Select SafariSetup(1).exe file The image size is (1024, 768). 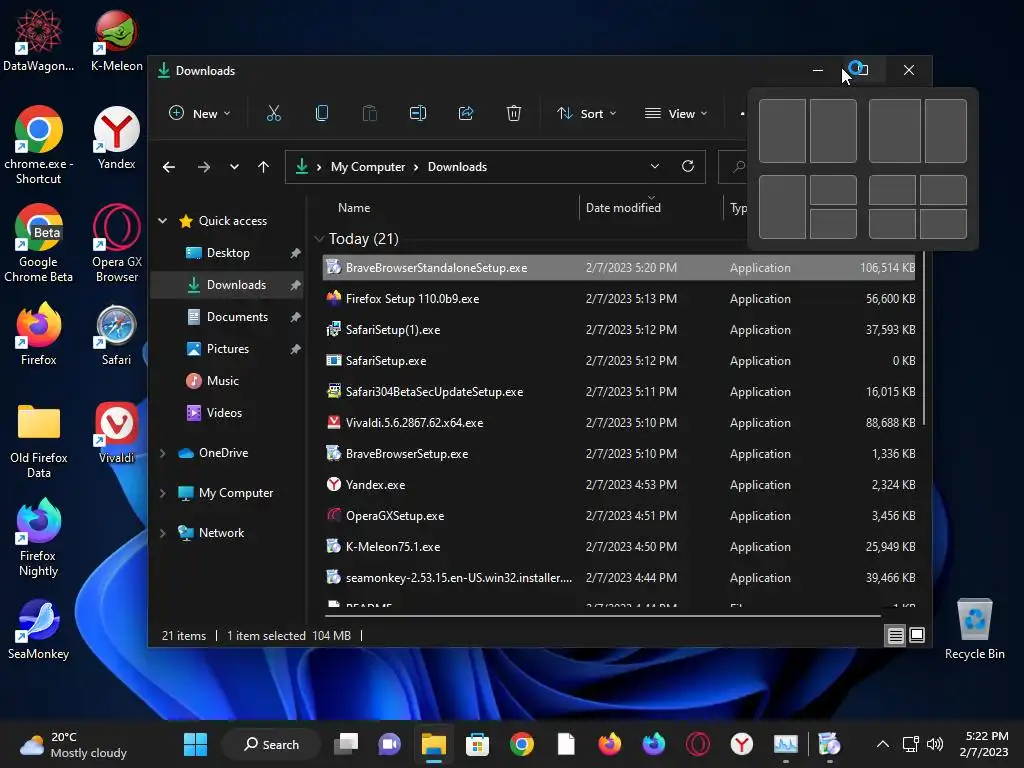click(618, 330)
